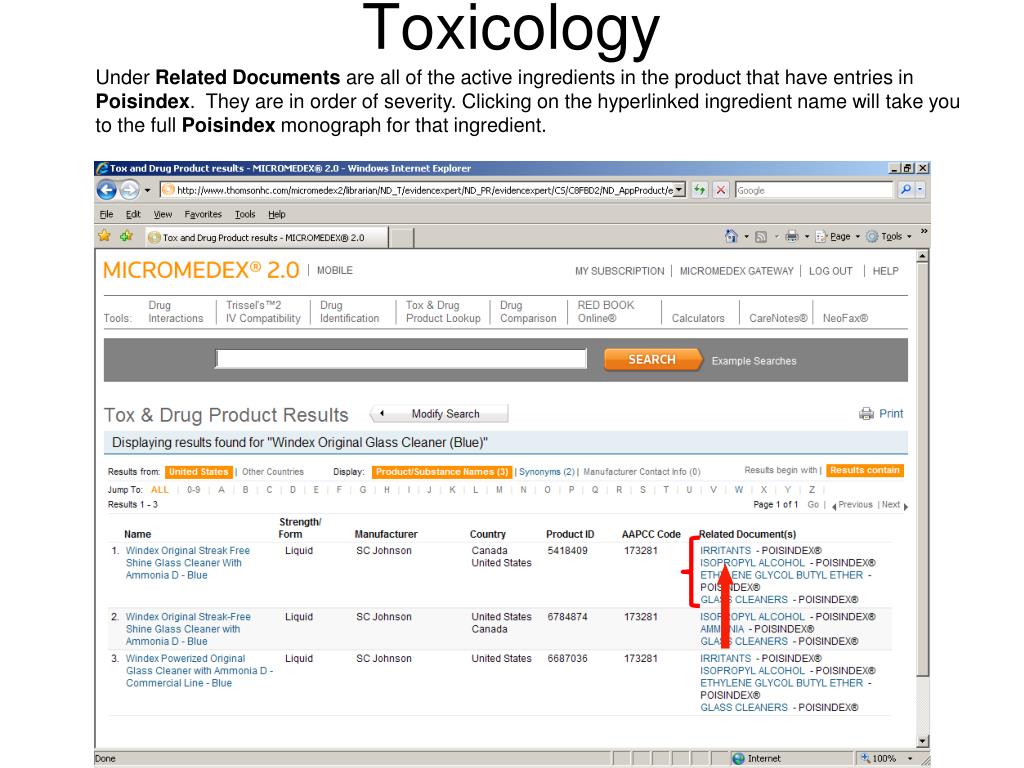
Task: Open the View menu
Action: (x=163, y=214)
